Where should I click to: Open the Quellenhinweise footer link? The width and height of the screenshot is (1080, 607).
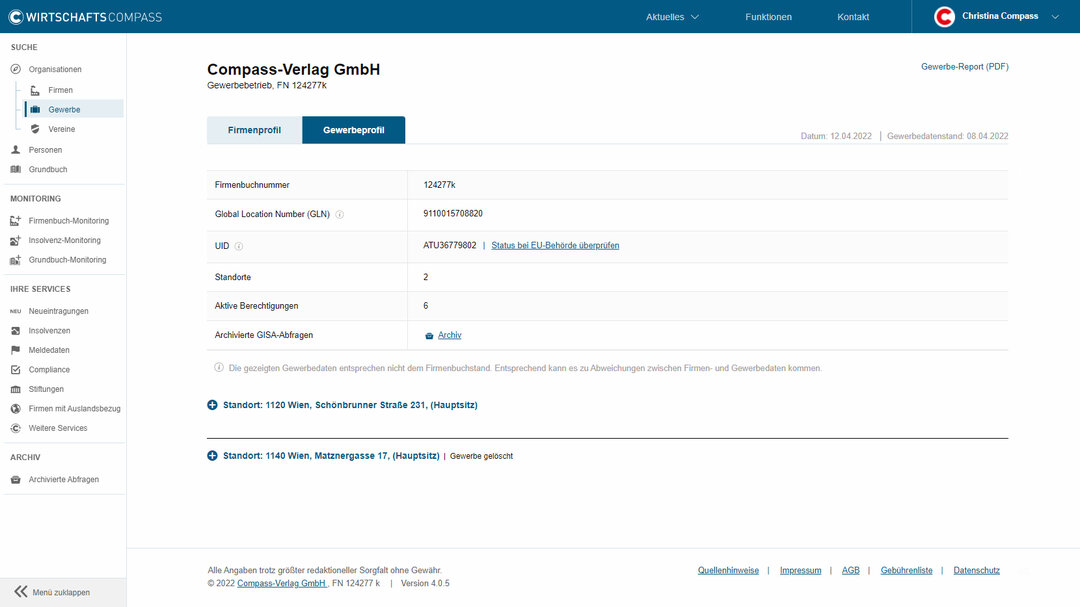728,570
